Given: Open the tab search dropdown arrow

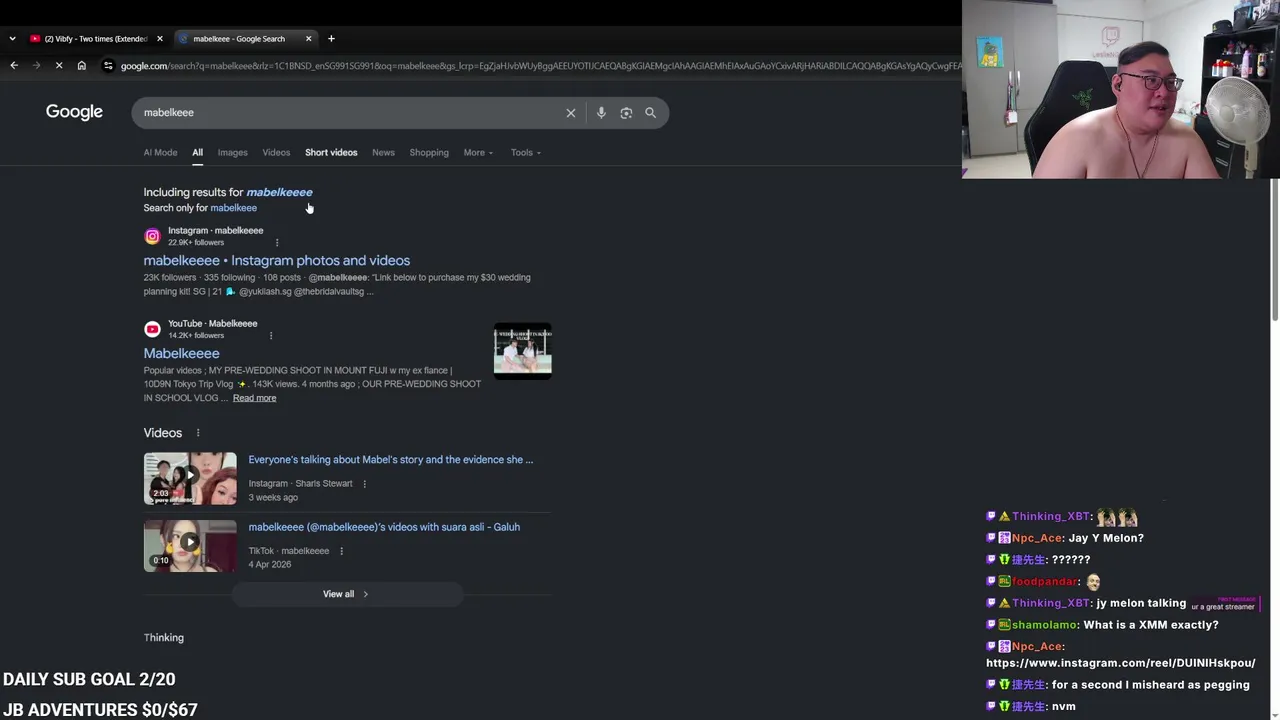Looking at the screenshot, I should click(x=12, y=39).
